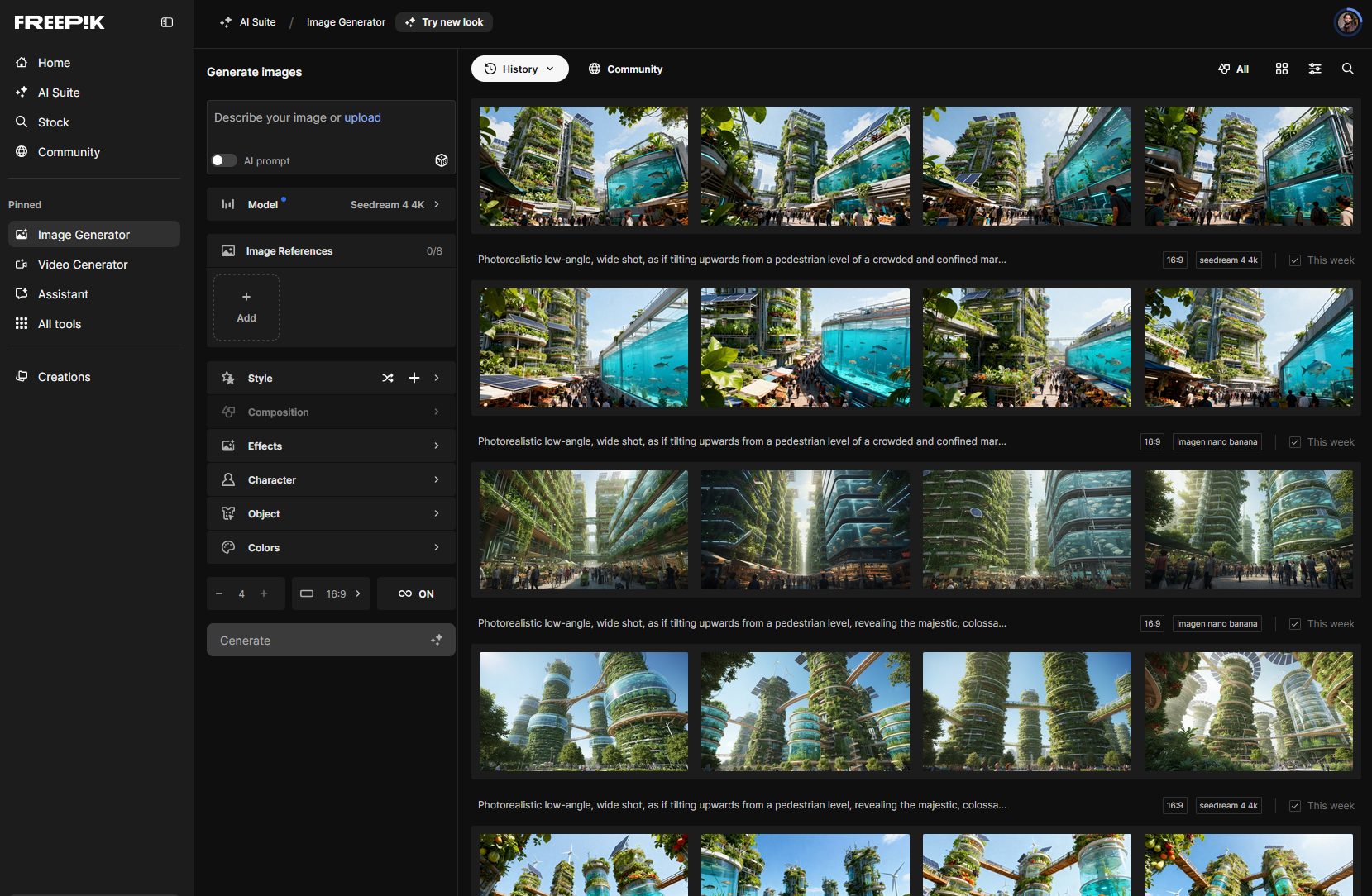1372x896 pixels.
Task: Click the 3D cube icon in prompt box
Action: (x=442, y=160)
